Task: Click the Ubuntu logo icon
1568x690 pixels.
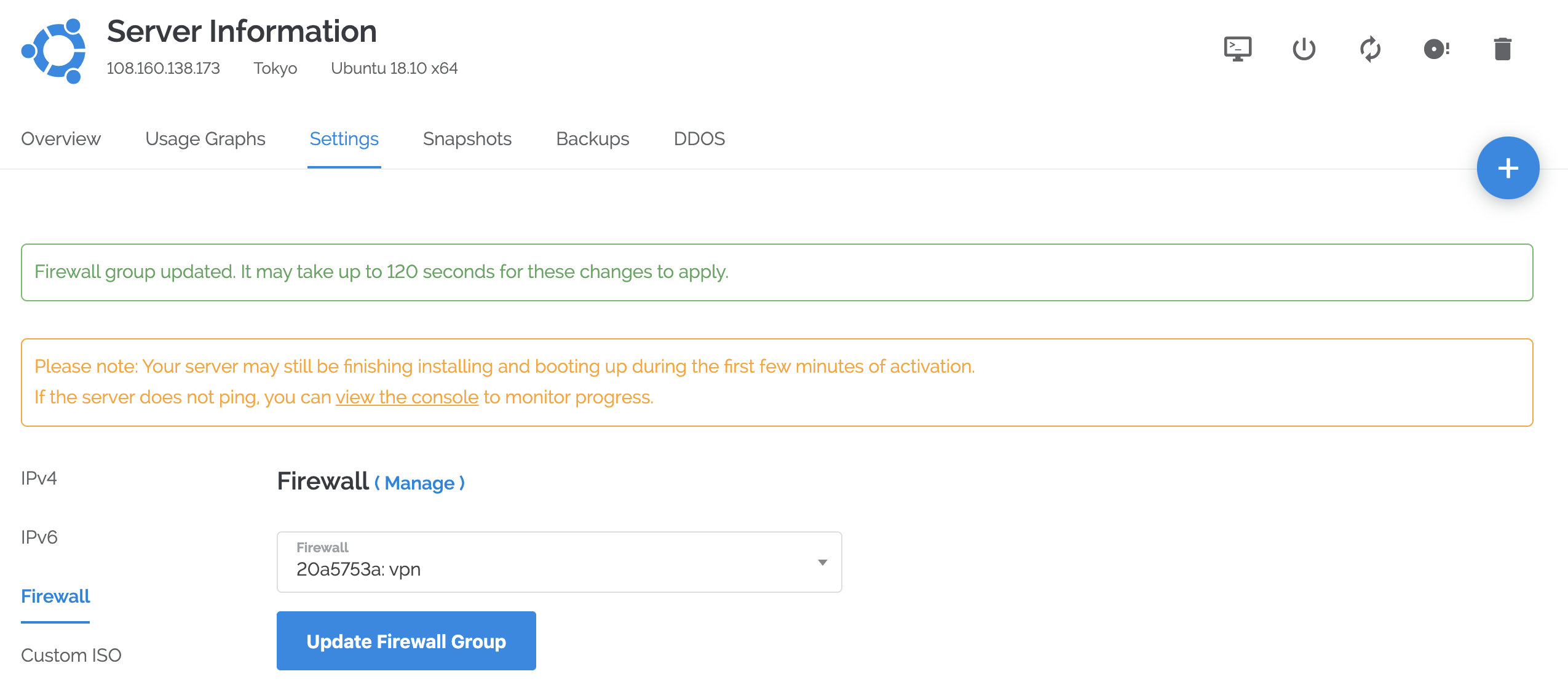Action: (54, 50)
